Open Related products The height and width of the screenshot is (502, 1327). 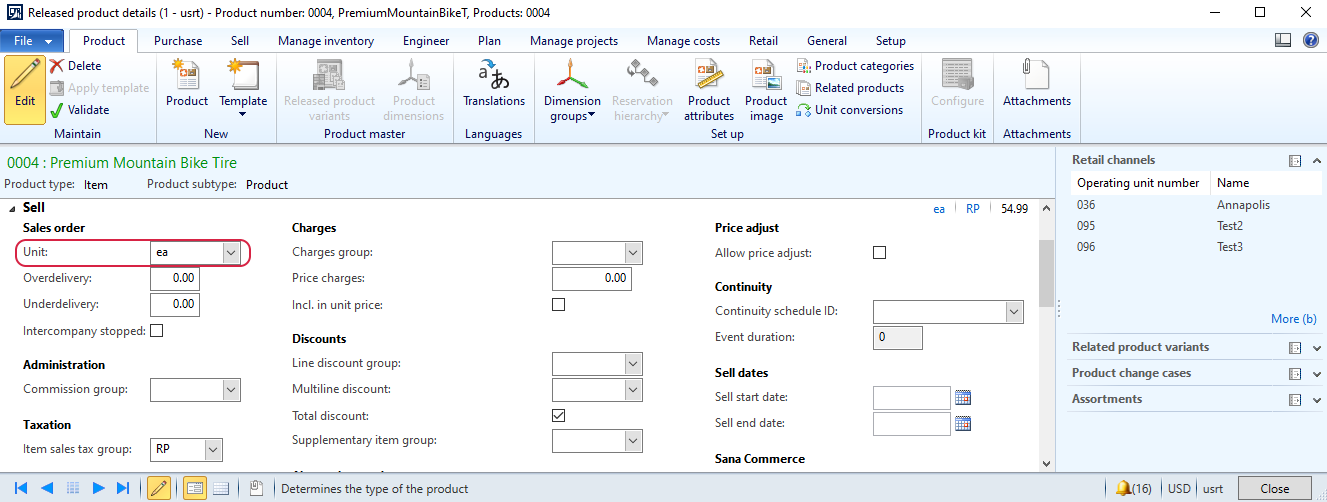point(850,88)
